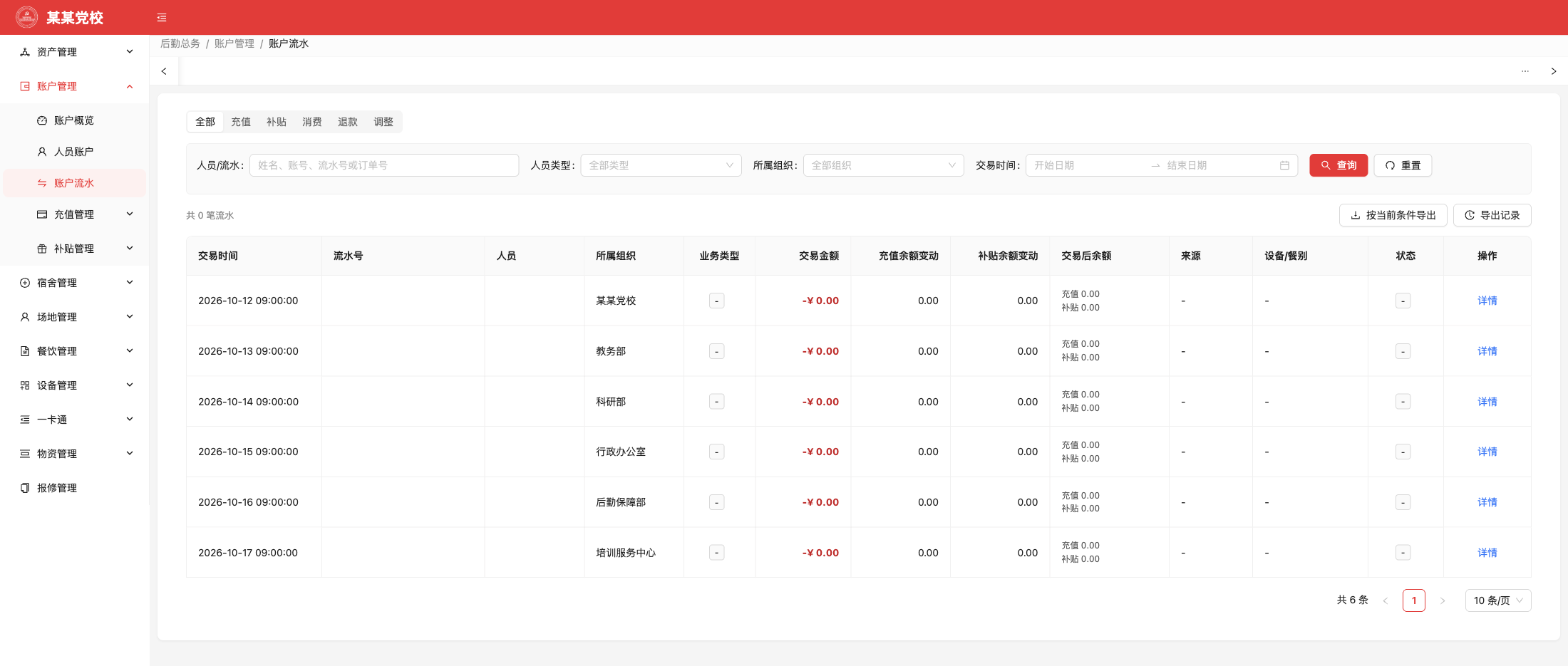
Task: Click the 补贴管理 gift icon
Action: click(x=42, y=249)
